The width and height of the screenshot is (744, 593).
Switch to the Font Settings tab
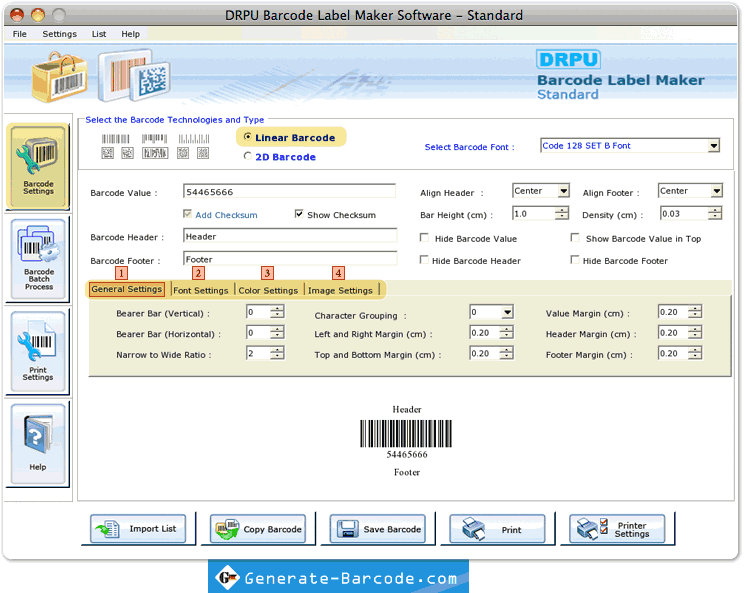[x=201, y=290]
